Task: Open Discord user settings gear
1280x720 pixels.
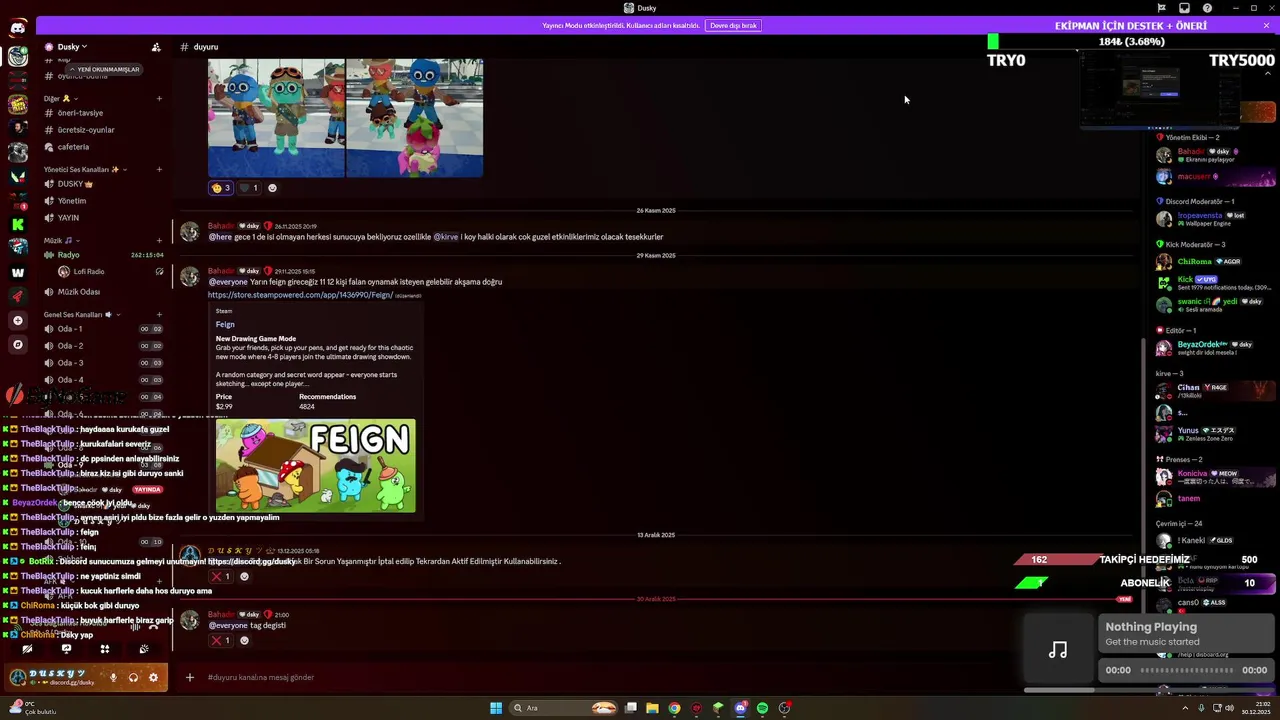Action: tap(153, 677)
